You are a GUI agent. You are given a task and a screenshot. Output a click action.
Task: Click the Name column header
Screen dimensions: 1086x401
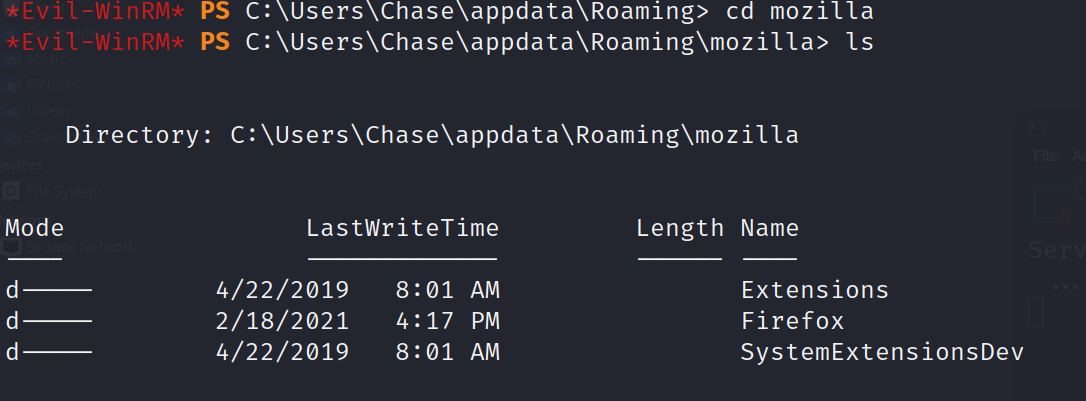tap(769, 228)
